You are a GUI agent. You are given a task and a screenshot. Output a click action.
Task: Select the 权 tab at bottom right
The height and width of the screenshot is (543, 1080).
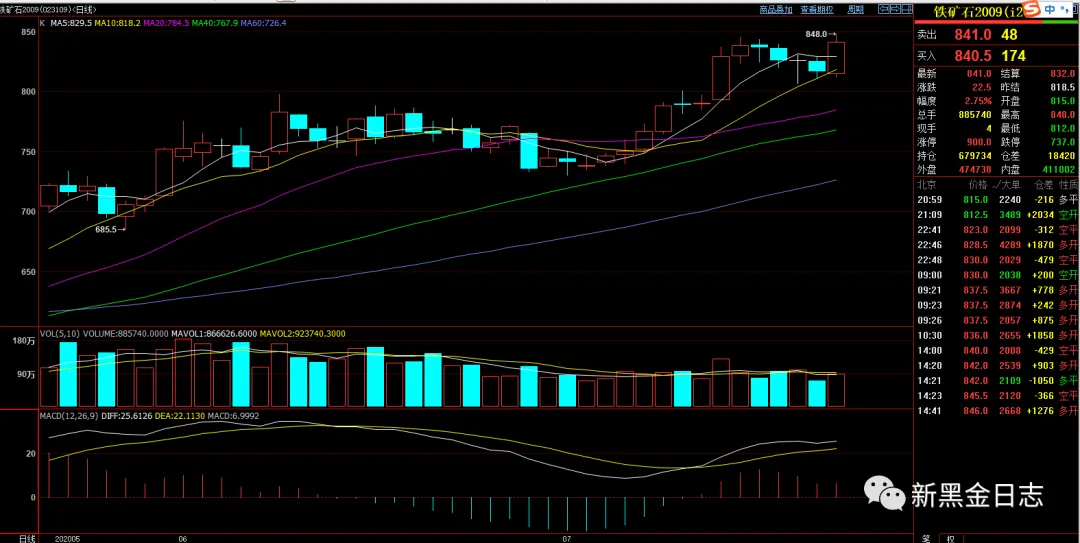(951, 538)
